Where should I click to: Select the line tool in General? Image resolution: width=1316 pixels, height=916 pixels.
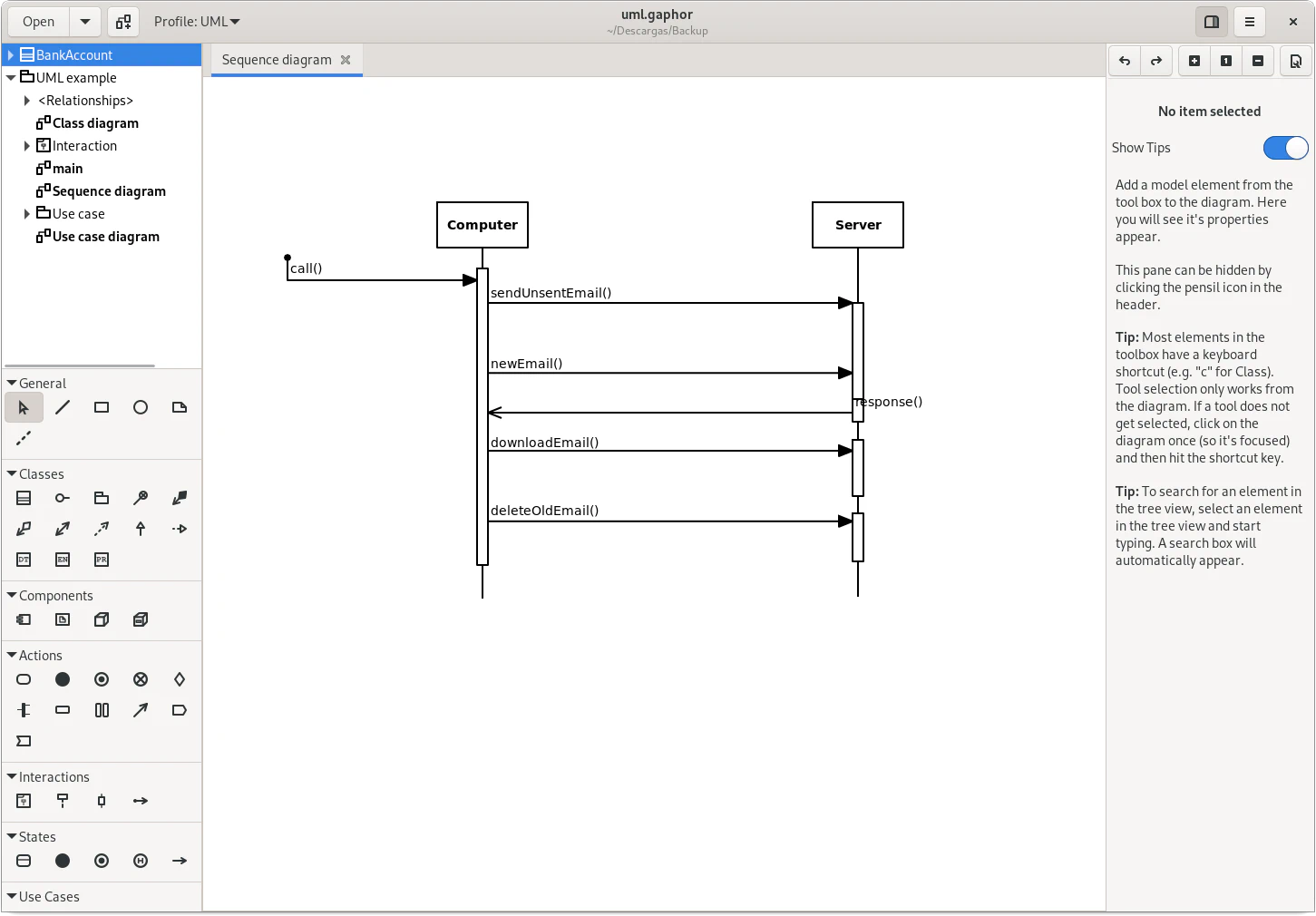pos(63,408)
